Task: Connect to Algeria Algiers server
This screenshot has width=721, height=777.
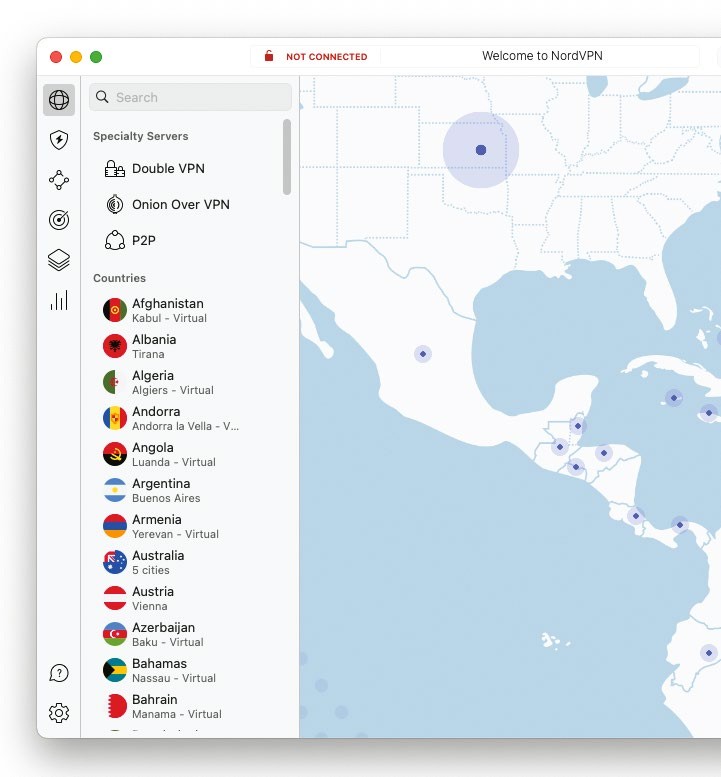Action: point(190,382)
